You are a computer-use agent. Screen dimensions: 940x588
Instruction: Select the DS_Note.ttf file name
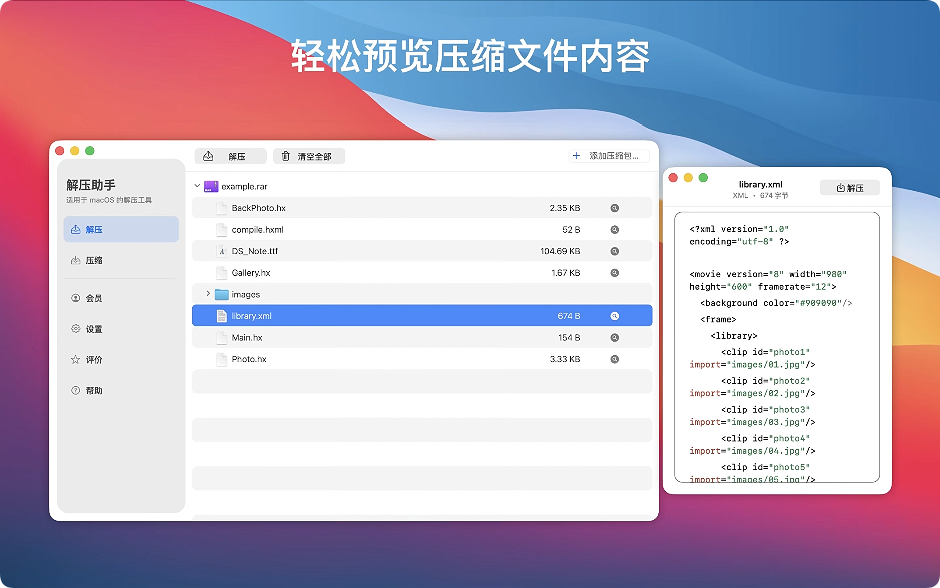(255, 251)
